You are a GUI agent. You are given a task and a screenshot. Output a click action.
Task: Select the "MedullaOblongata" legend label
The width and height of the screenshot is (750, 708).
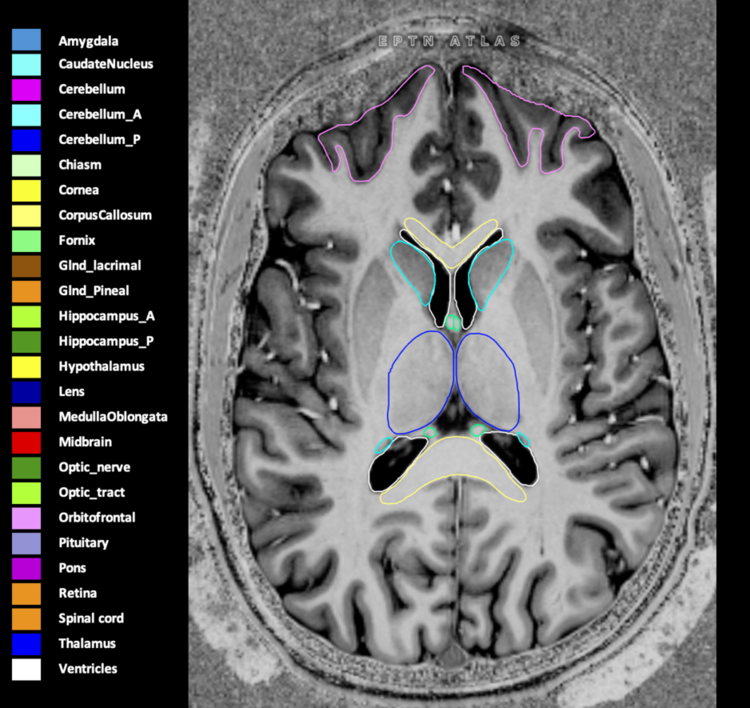113,417
